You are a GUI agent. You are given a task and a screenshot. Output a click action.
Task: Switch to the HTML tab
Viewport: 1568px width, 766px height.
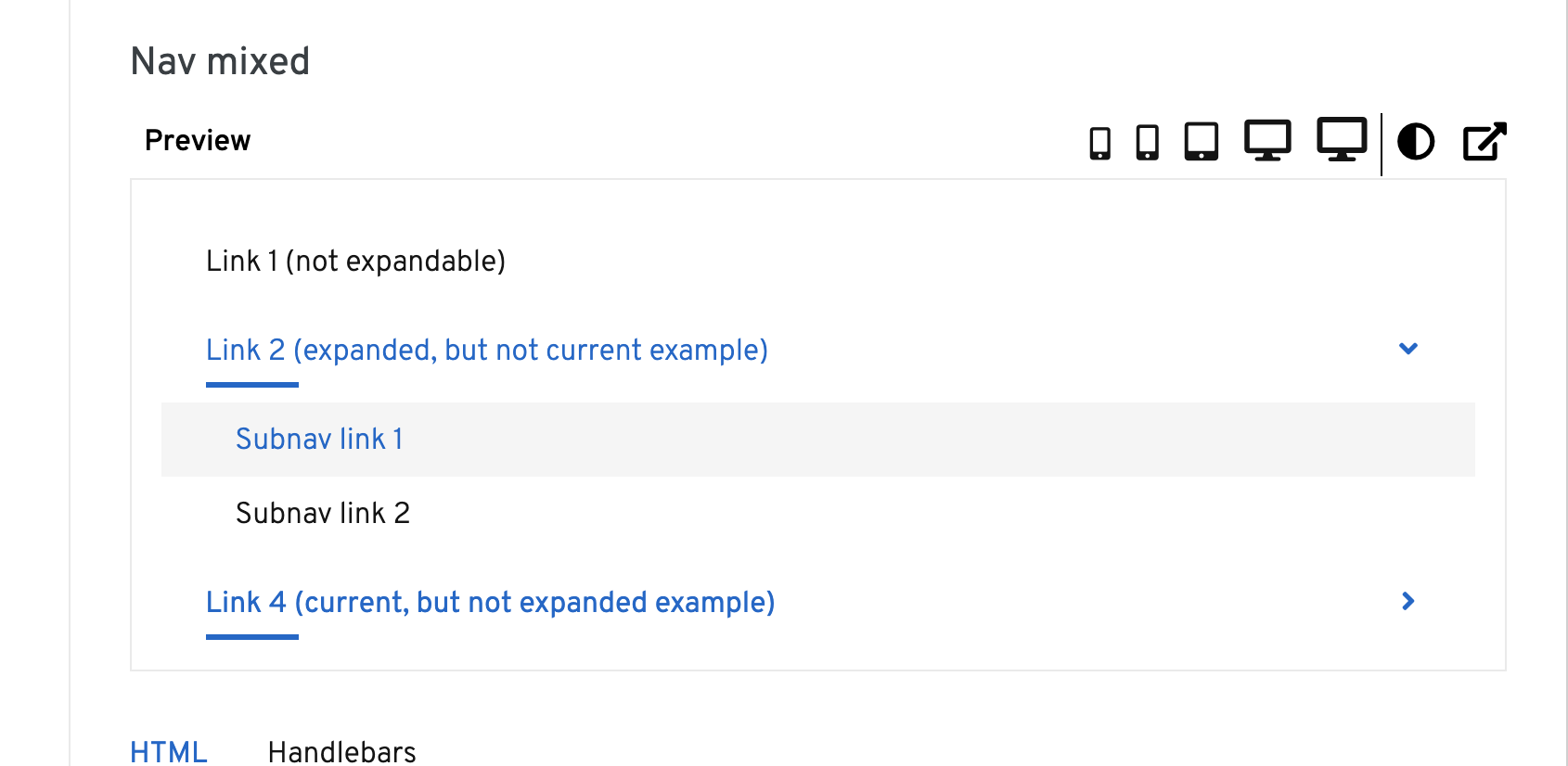click(169, 750)
